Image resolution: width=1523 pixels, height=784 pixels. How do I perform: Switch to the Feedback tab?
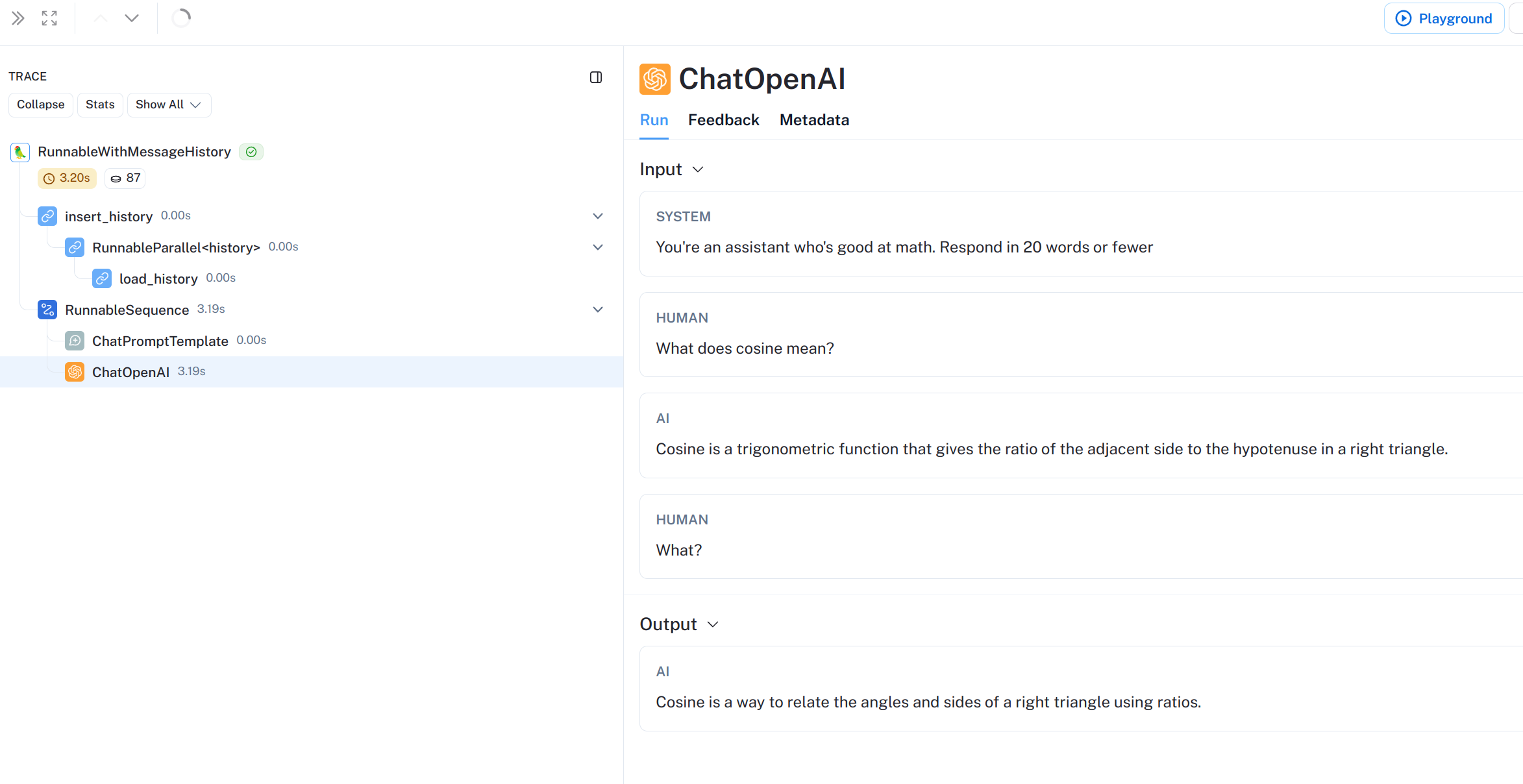723,120
